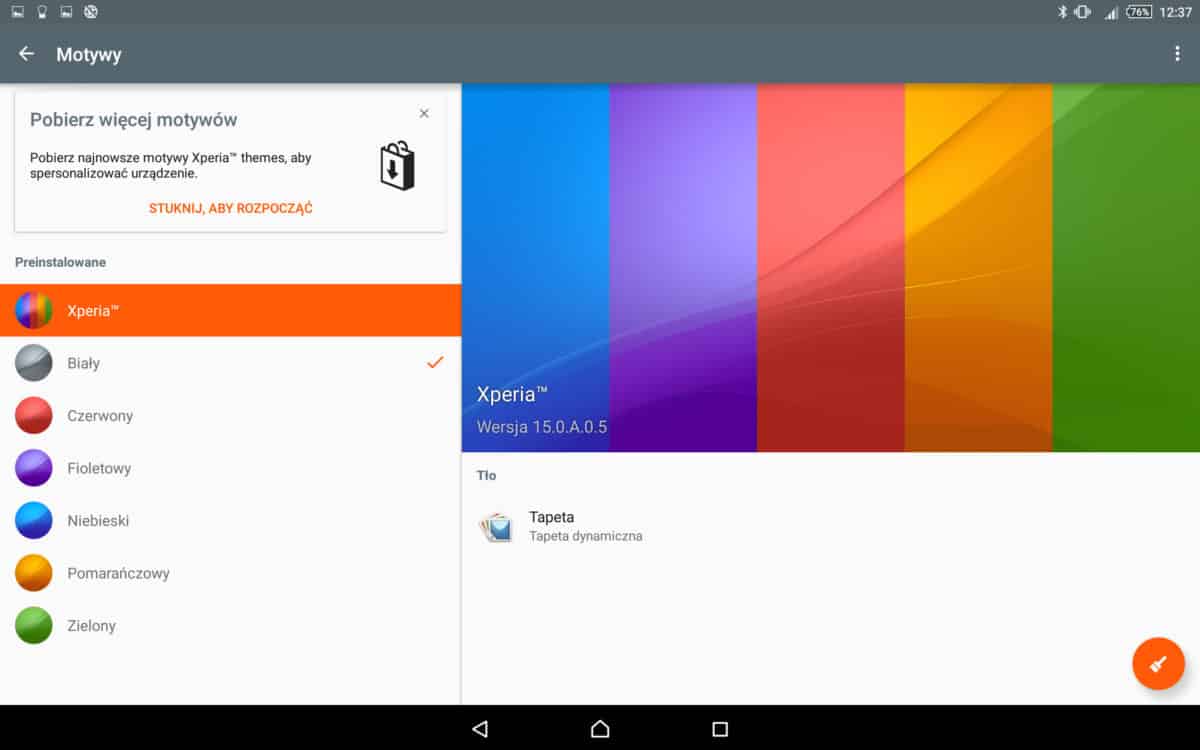Choose the Zielony theme sphere icon
The image size is (1200, 750).
click(34, 625)
